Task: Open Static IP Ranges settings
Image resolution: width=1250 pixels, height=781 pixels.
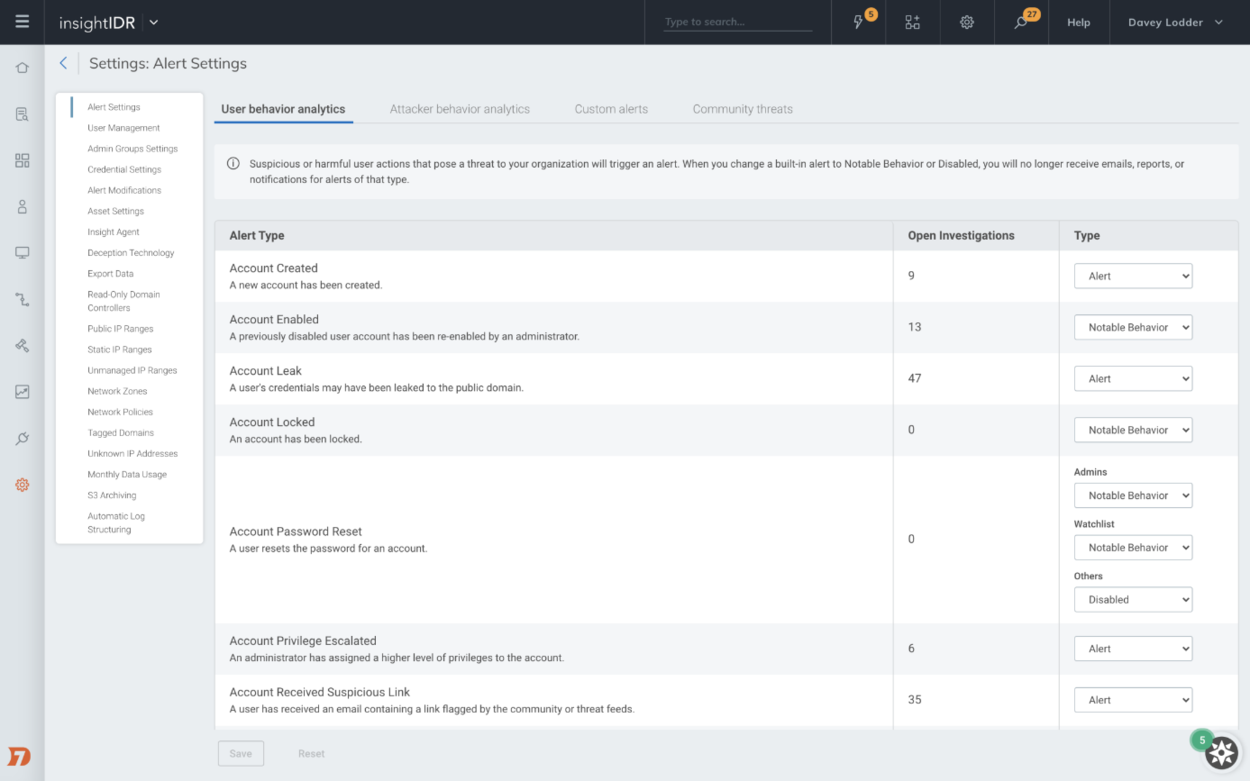Action: click(x=120, y=350)
